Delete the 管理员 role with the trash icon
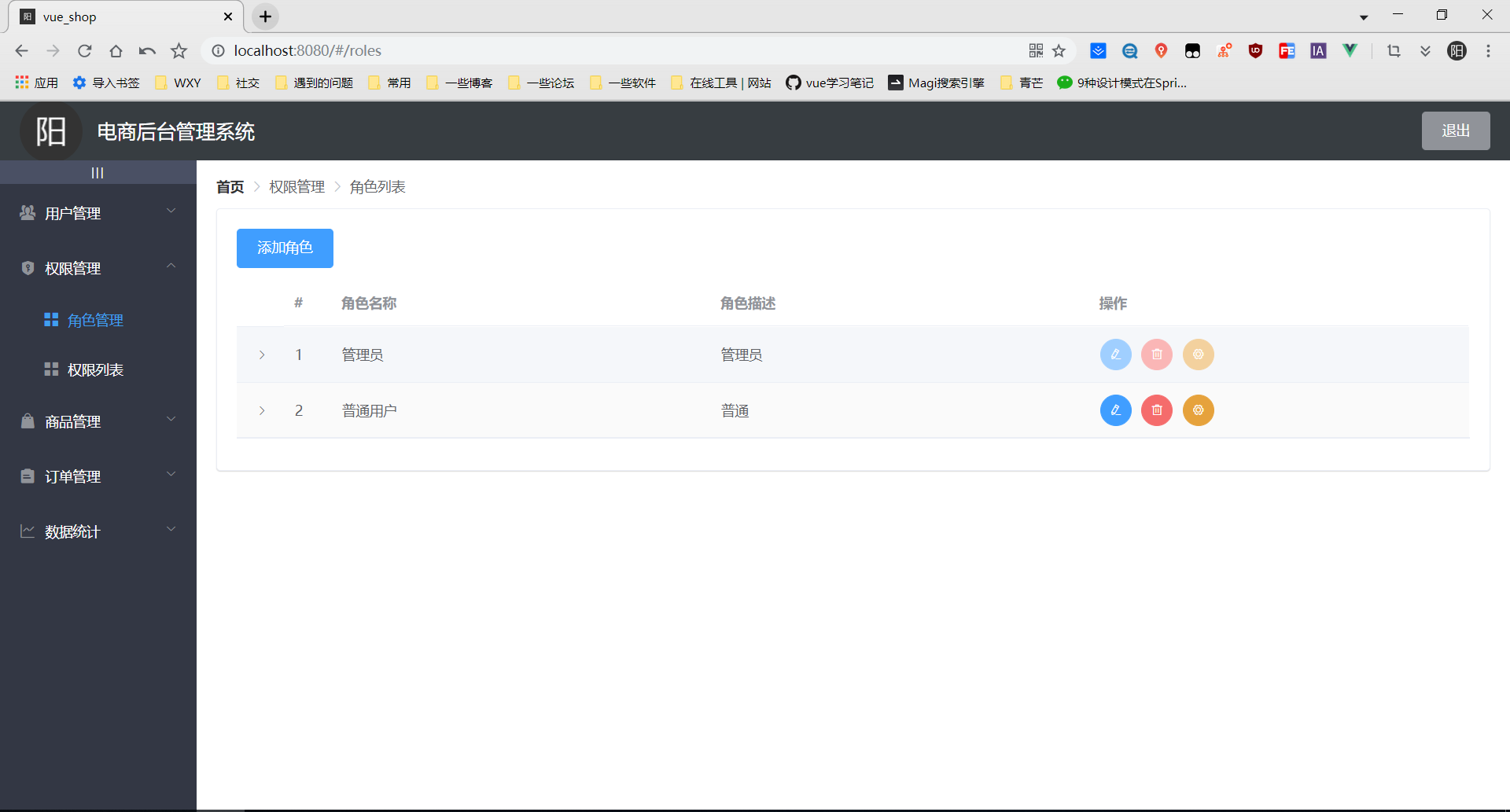This screenshot has height=812, width=1510. [x=1157, y=355]
